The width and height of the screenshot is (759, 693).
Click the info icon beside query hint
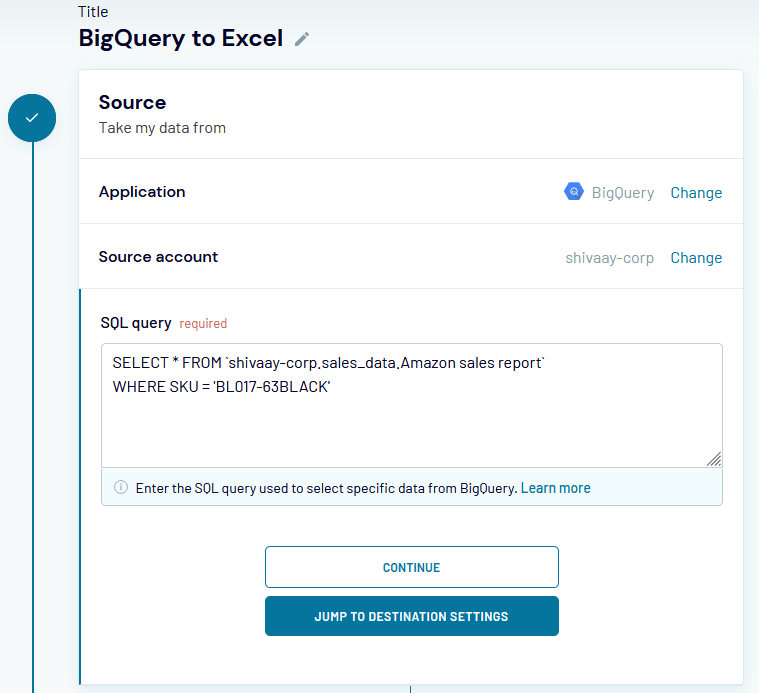coord(121,487)
